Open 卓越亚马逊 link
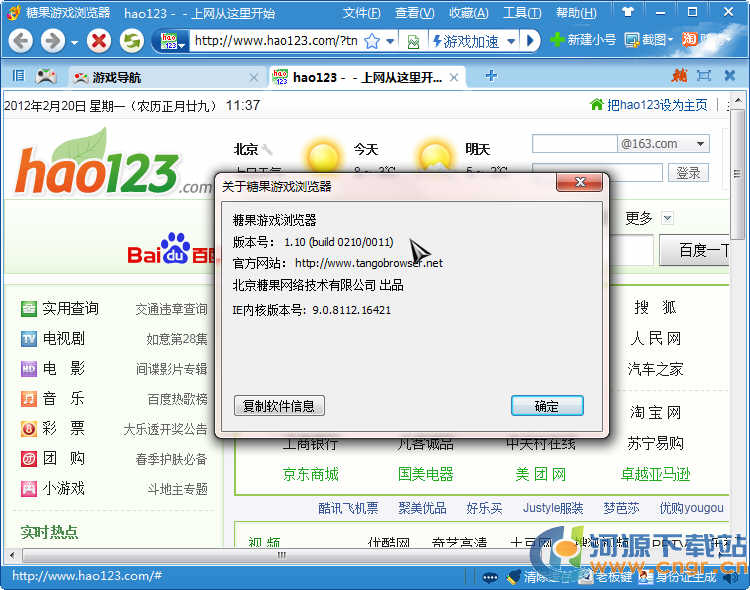Viewport: 750px width, 590px height. point(655,474)
